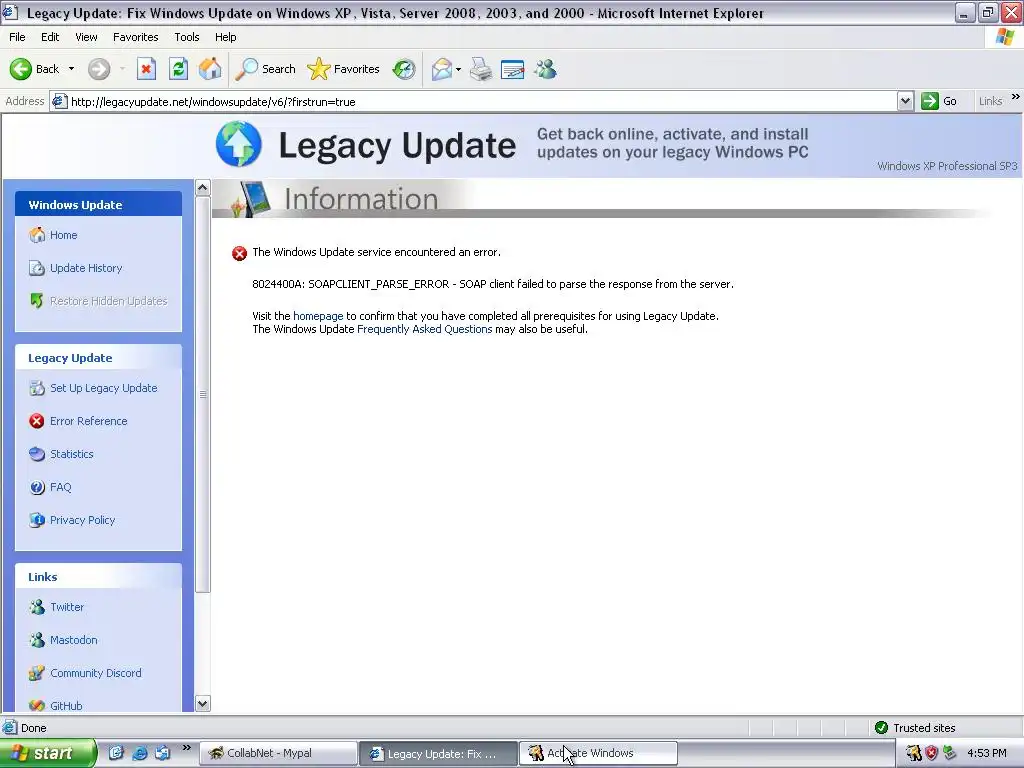Open the Windows Start menu
The image size is (1024, 768).
(x=47, y=753)
